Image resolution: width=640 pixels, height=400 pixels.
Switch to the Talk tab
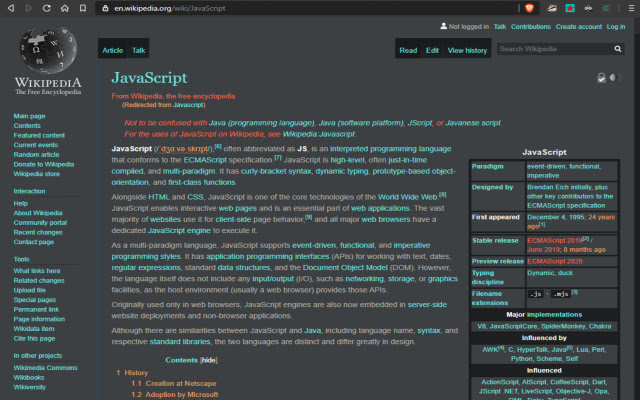pos(138,51)
